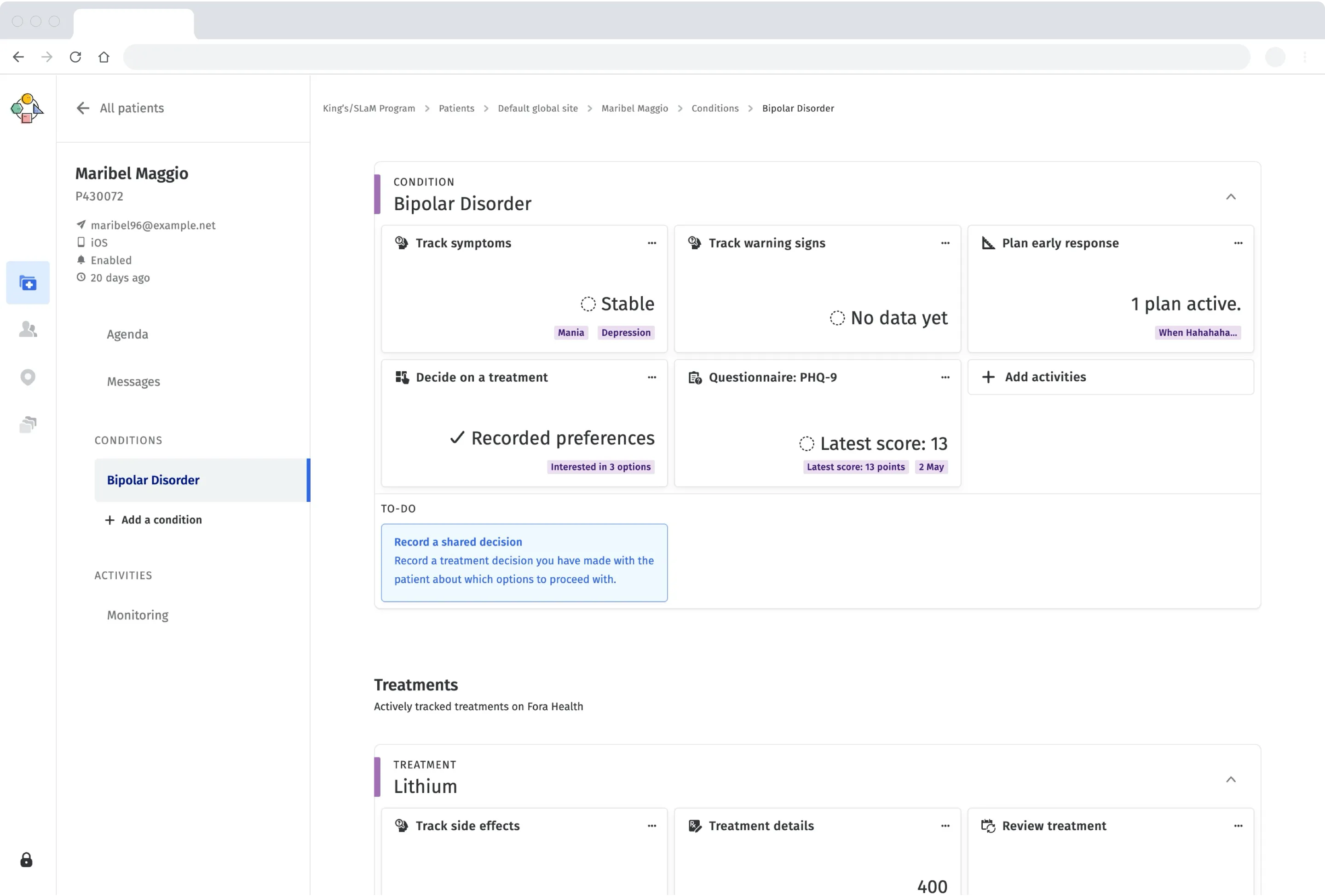Click the lock icon at bottom of sidebar
Viewport: 1325px width, 896px height.
[x=26, y=860]
